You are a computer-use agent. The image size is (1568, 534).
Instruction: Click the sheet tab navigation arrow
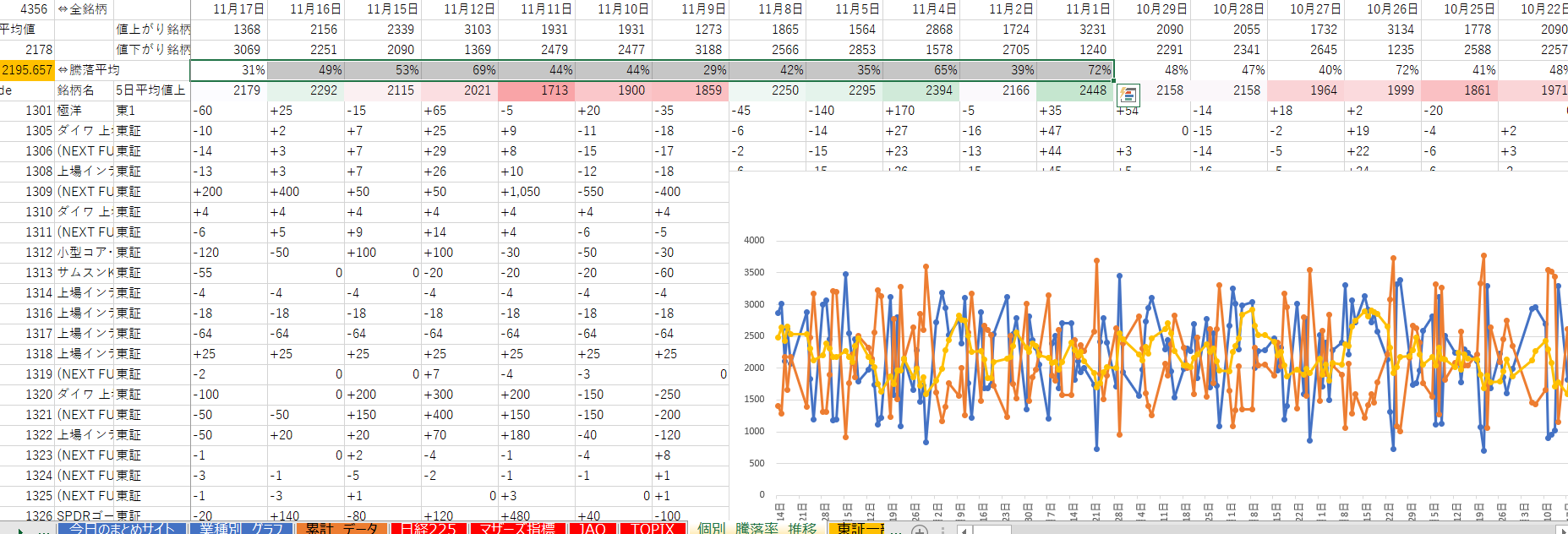coord(20,530)
